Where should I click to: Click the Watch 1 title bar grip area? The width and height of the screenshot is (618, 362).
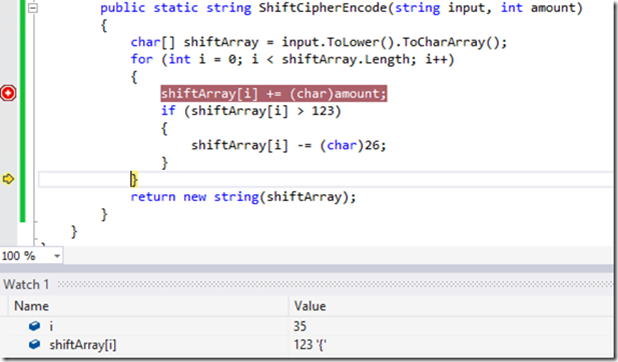(335, 284)
